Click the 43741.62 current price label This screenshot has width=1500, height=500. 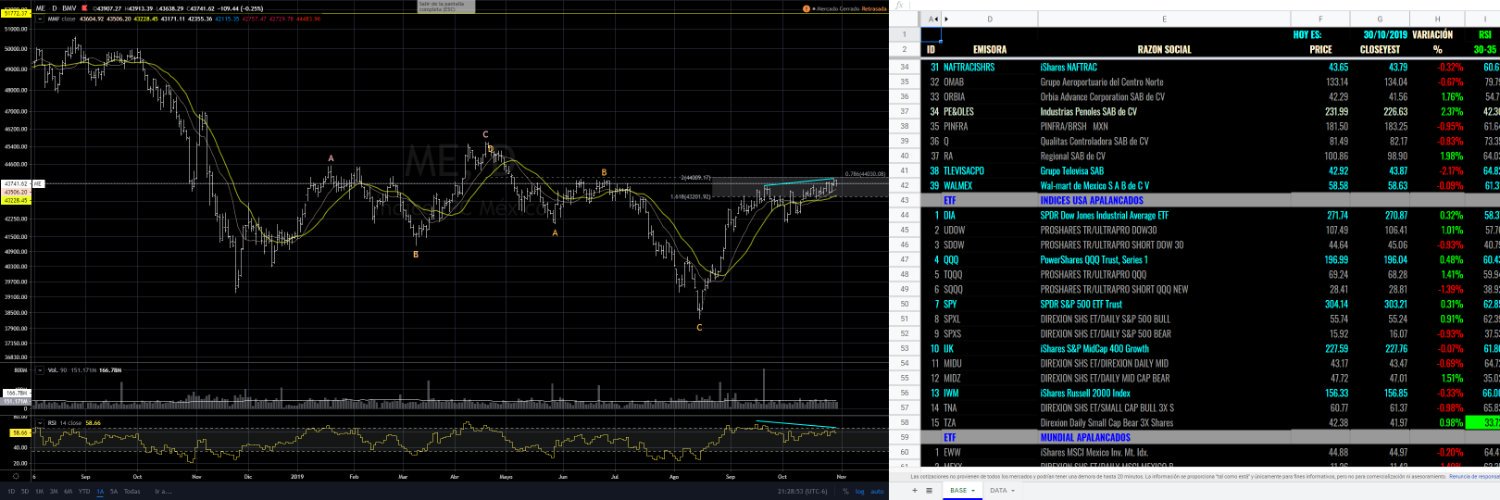(x=15, y=184)
